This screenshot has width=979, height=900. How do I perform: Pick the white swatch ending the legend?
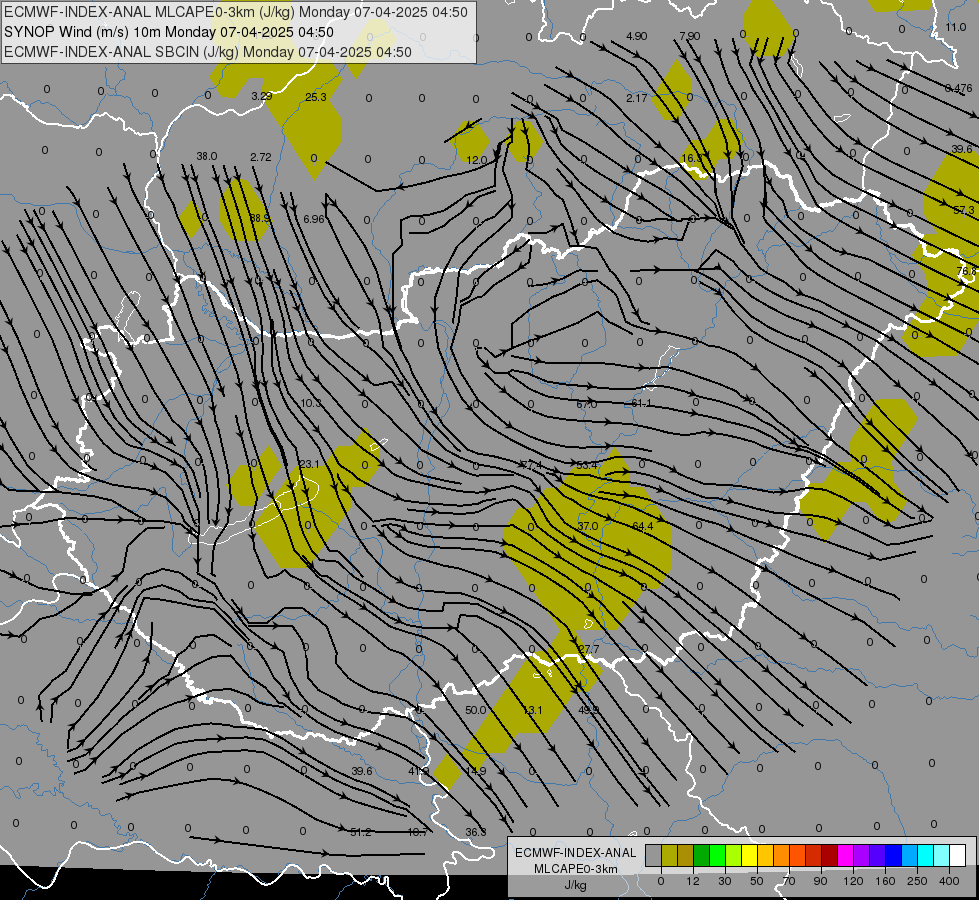(x=957, y=855)
